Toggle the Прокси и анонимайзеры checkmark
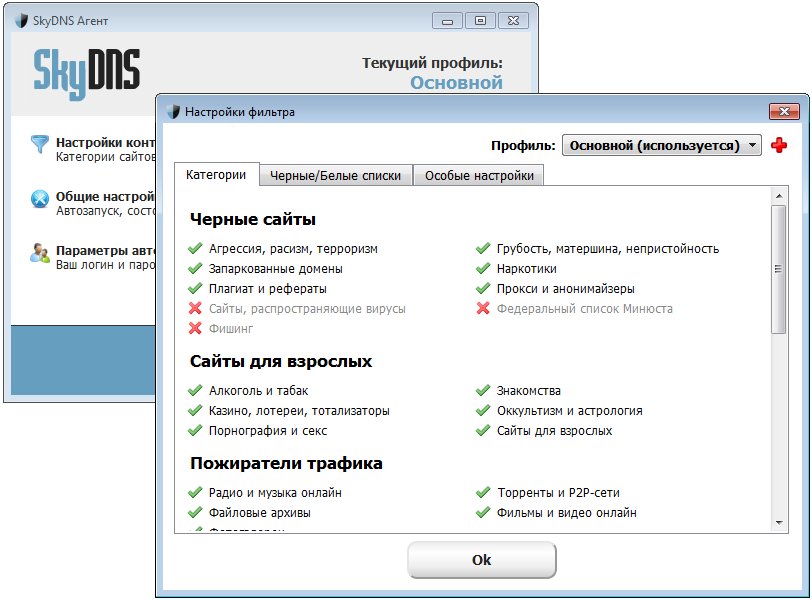812x600 pixels. tap(483, 288)
